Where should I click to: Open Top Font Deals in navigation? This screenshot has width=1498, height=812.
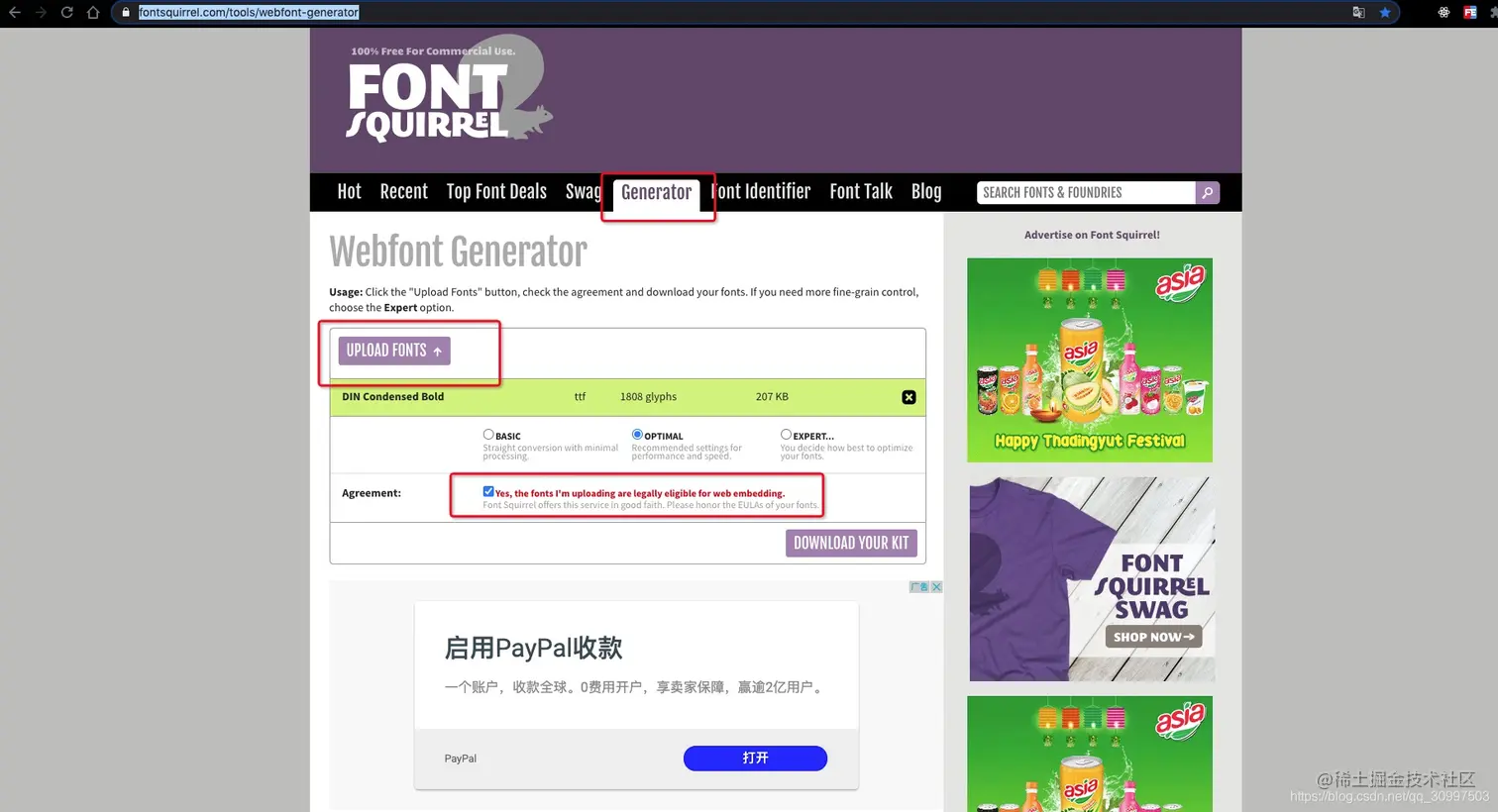tap(496, 192)
